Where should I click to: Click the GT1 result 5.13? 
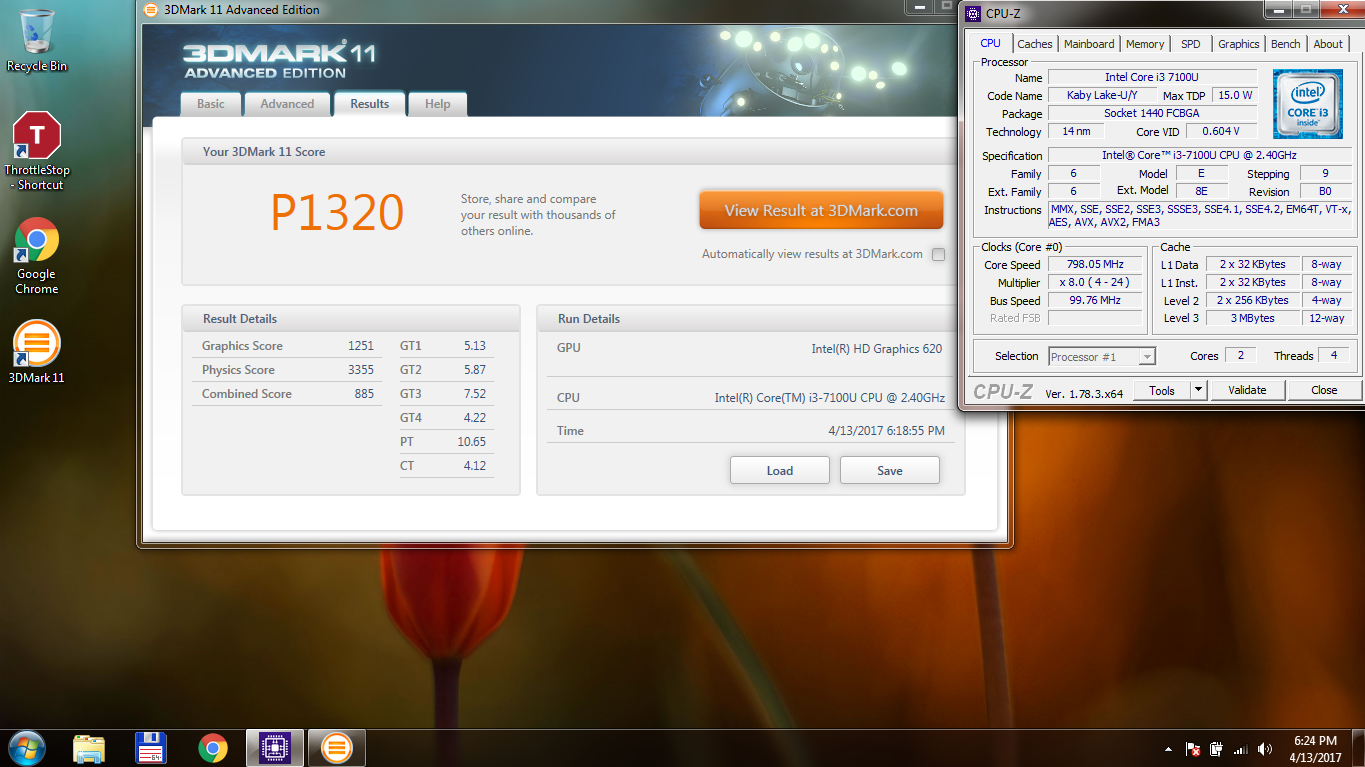coord(475,346)
